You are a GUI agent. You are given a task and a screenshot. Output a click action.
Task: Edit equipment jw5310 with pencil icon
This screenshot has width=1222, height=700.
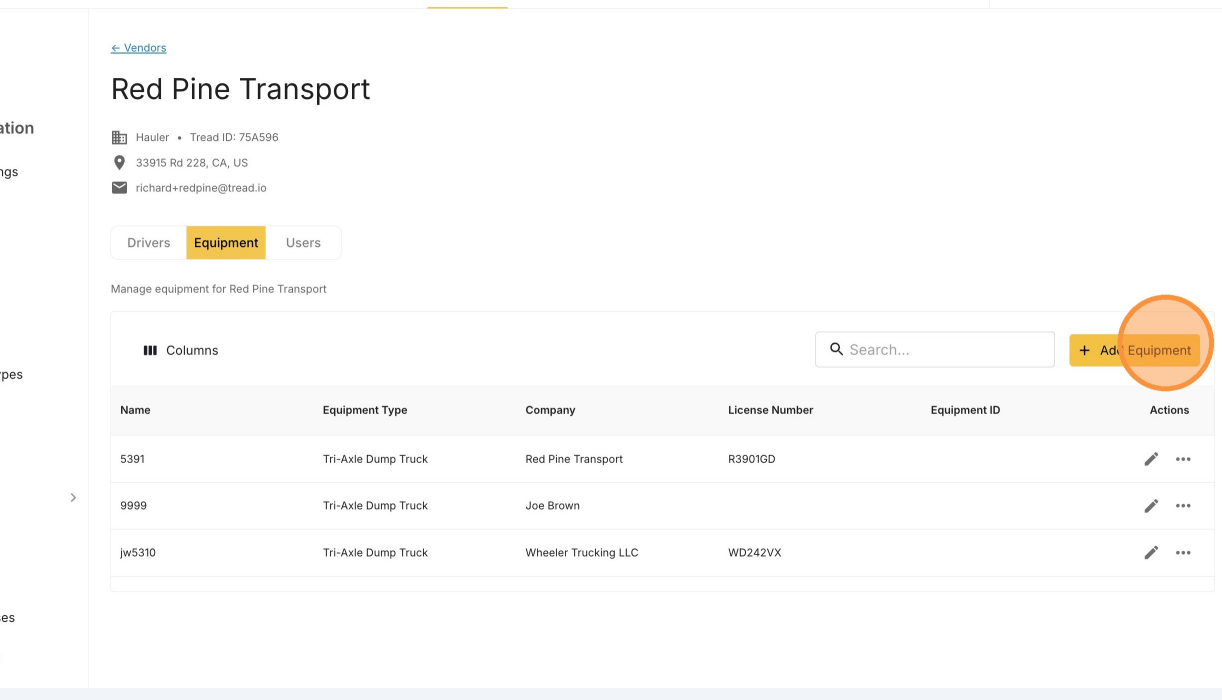point(1151,552)
